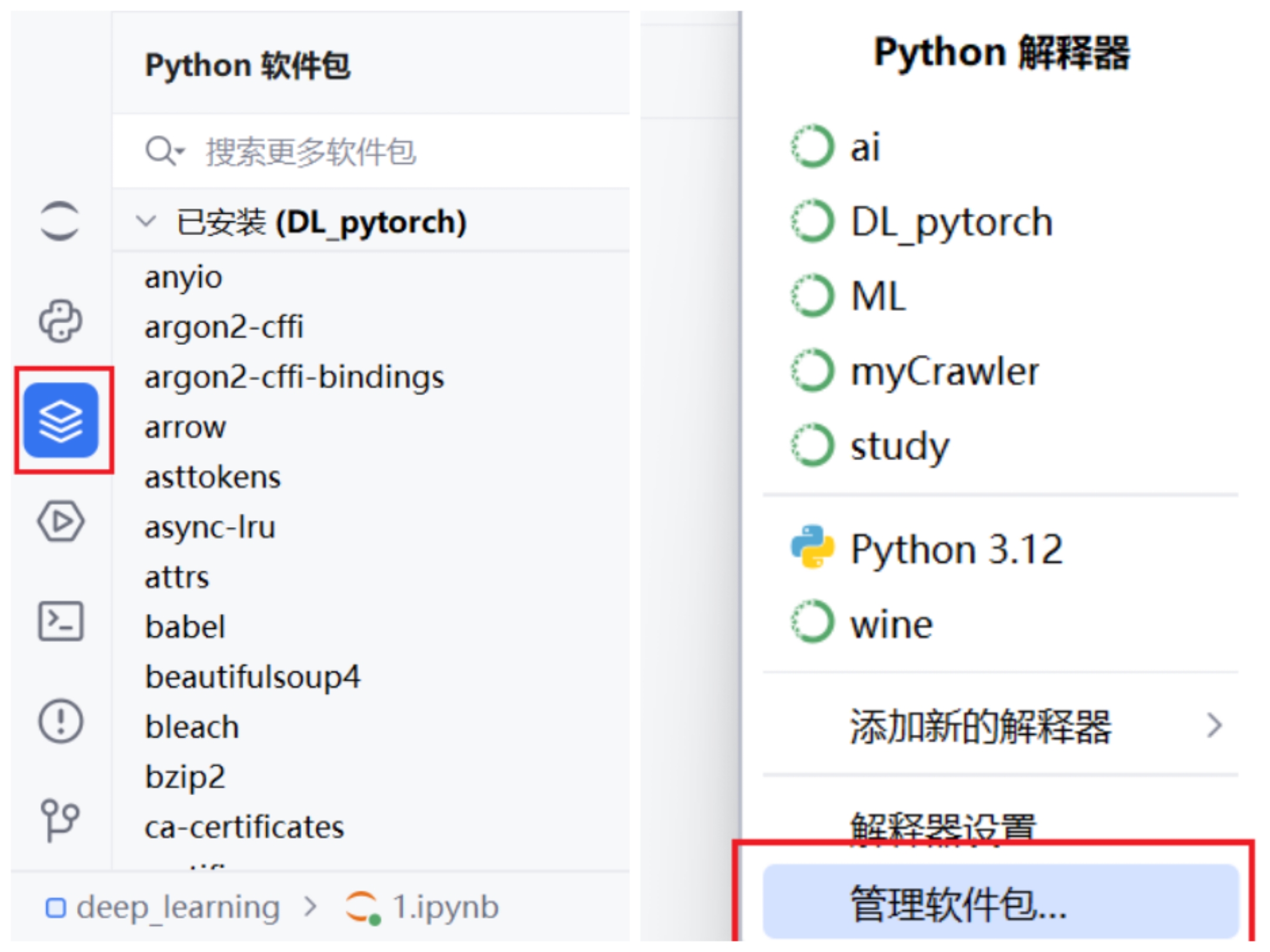
Task: Switch to the Python 3.12 interpreter
Action: point(956,549)
